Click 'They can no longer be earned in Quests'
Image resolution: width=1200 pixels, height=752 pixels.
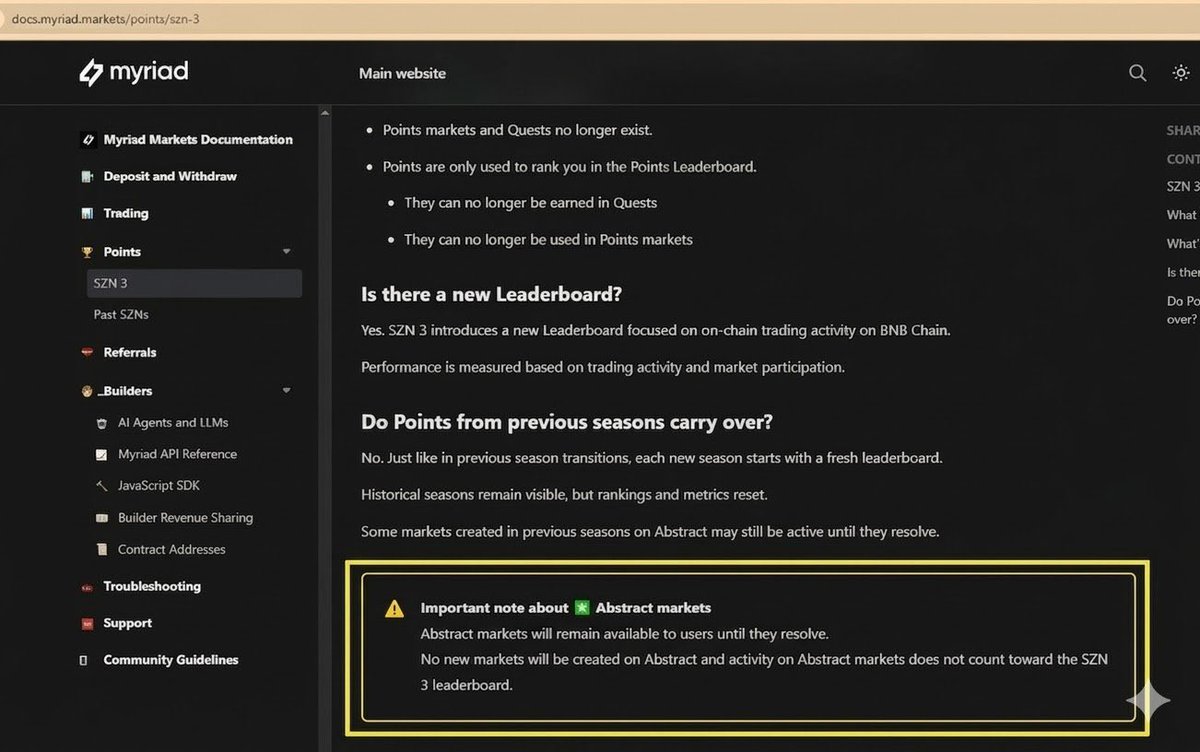(531, 202)
